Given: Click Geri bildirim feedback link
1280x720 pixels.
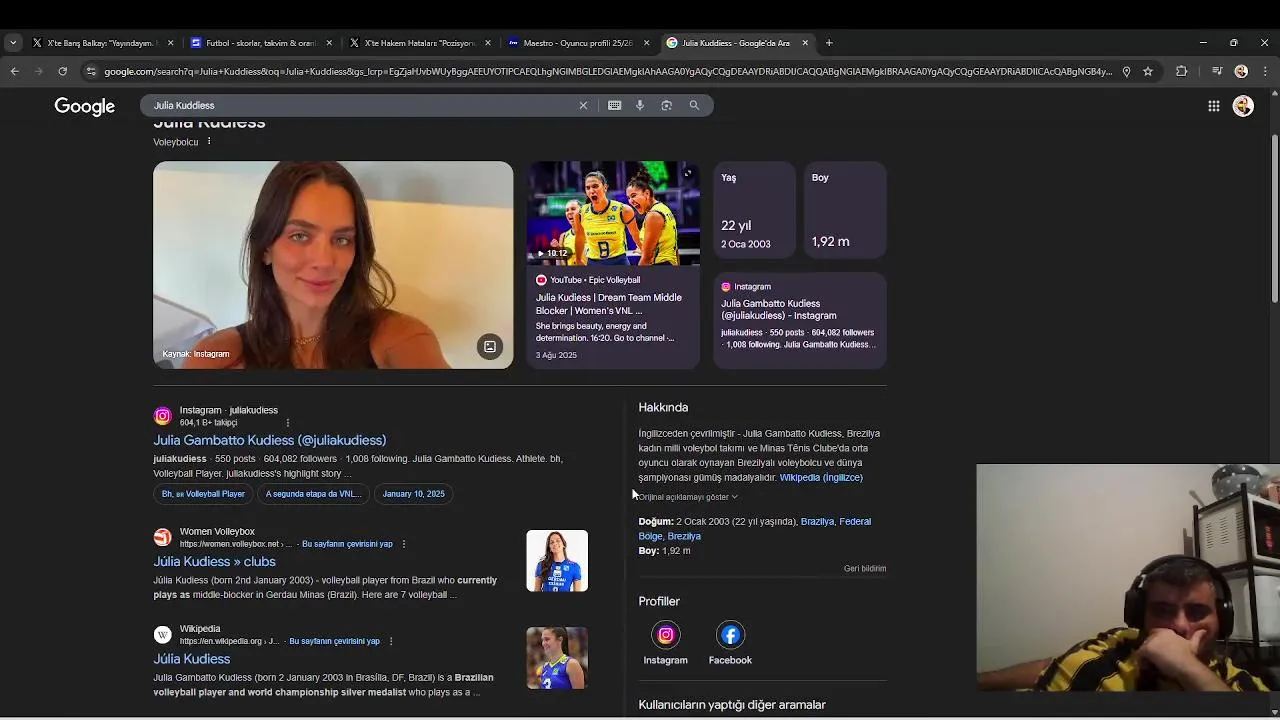Looking at the screenshot, I should click(865, 568).
